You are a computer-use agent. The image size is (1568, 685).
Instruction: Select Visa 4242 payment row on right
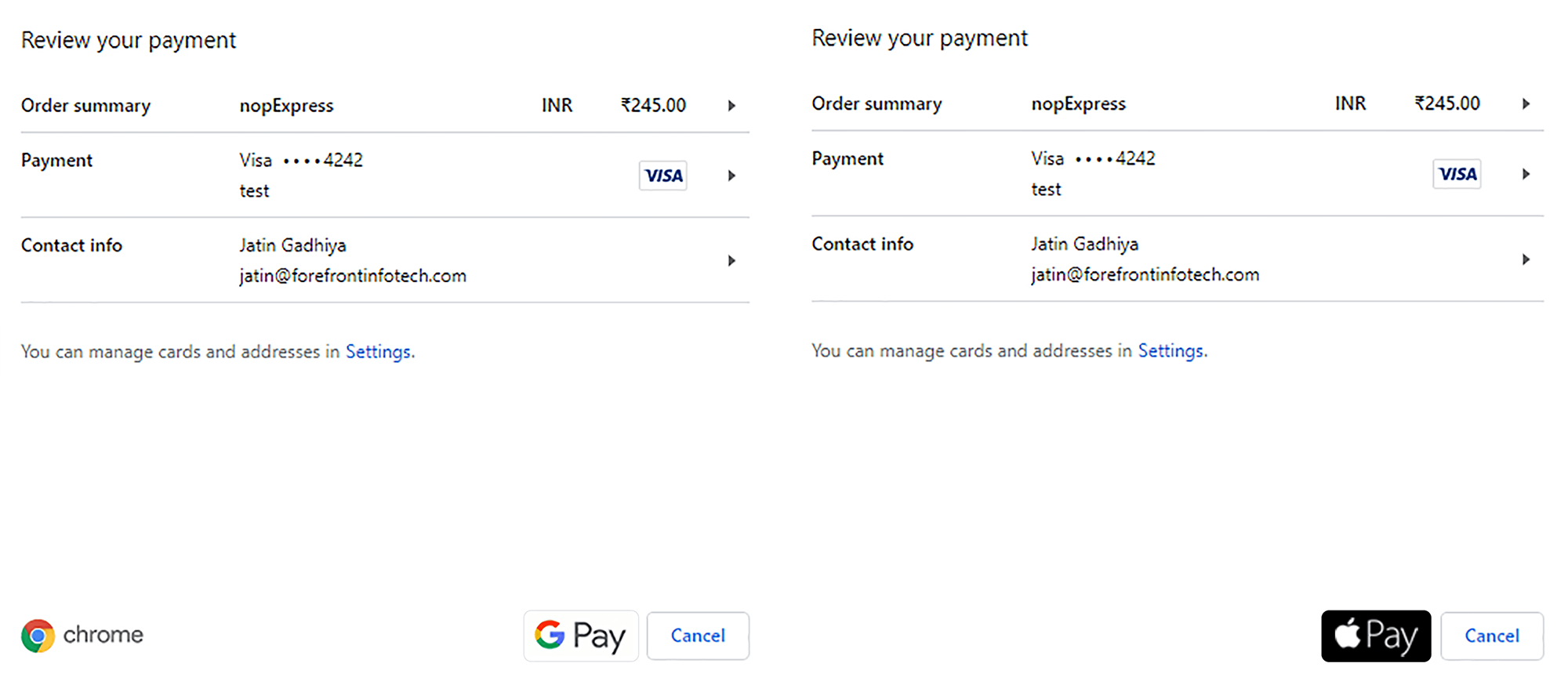pos(1178,174)
